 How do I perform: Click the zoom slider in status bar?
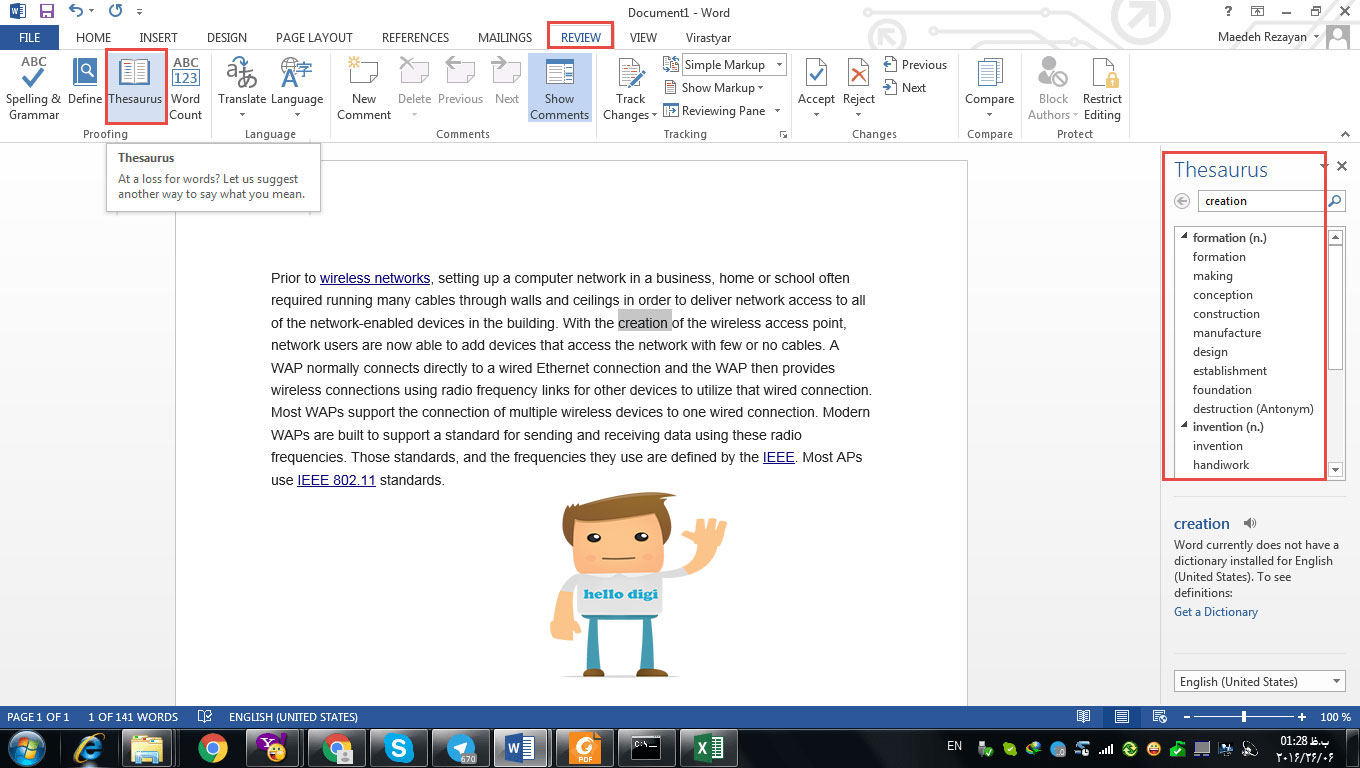coord(1243,717)
